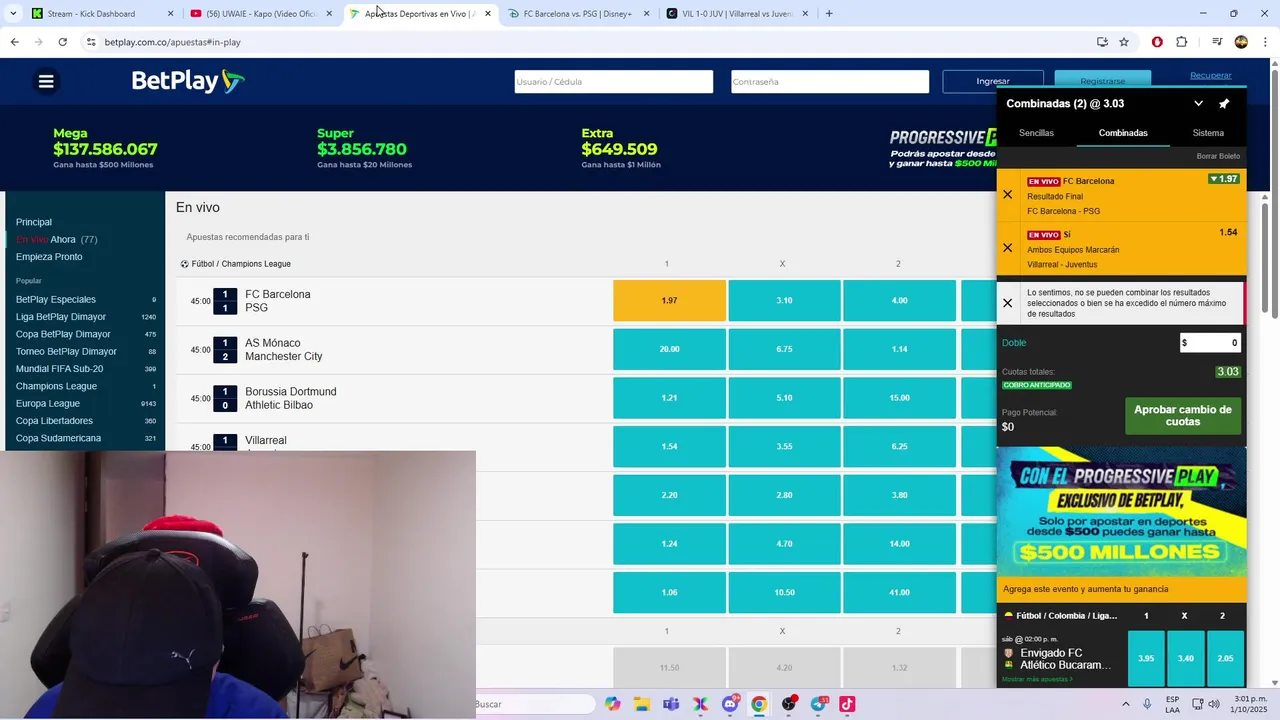Click the Registrarse button
1280x720 pixels.
point(1102,81)
